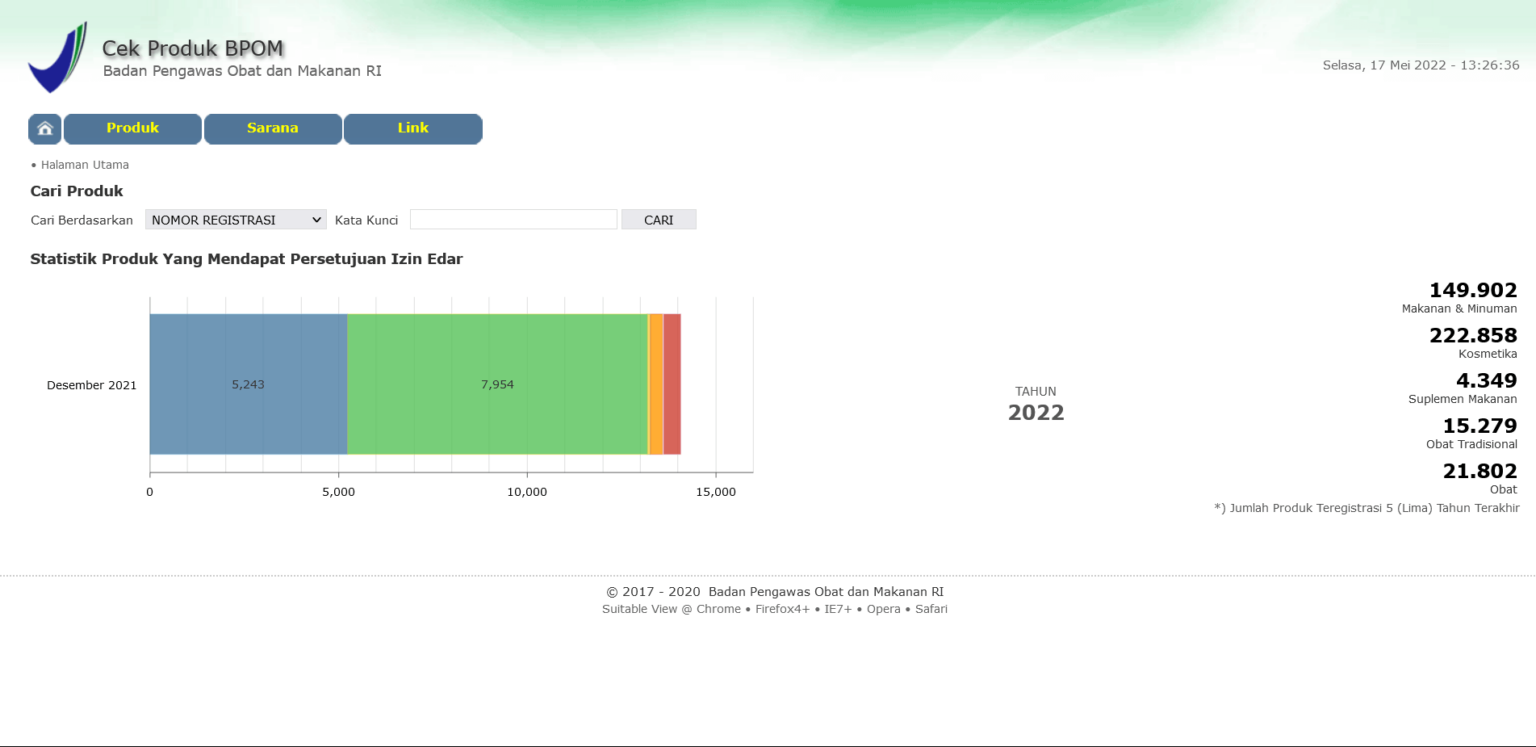Image resolution: width=1536 pixels, height=747 pixels.
Task: Click the BPOM logo
Action: pyautogui.click(x=57, y=58)
